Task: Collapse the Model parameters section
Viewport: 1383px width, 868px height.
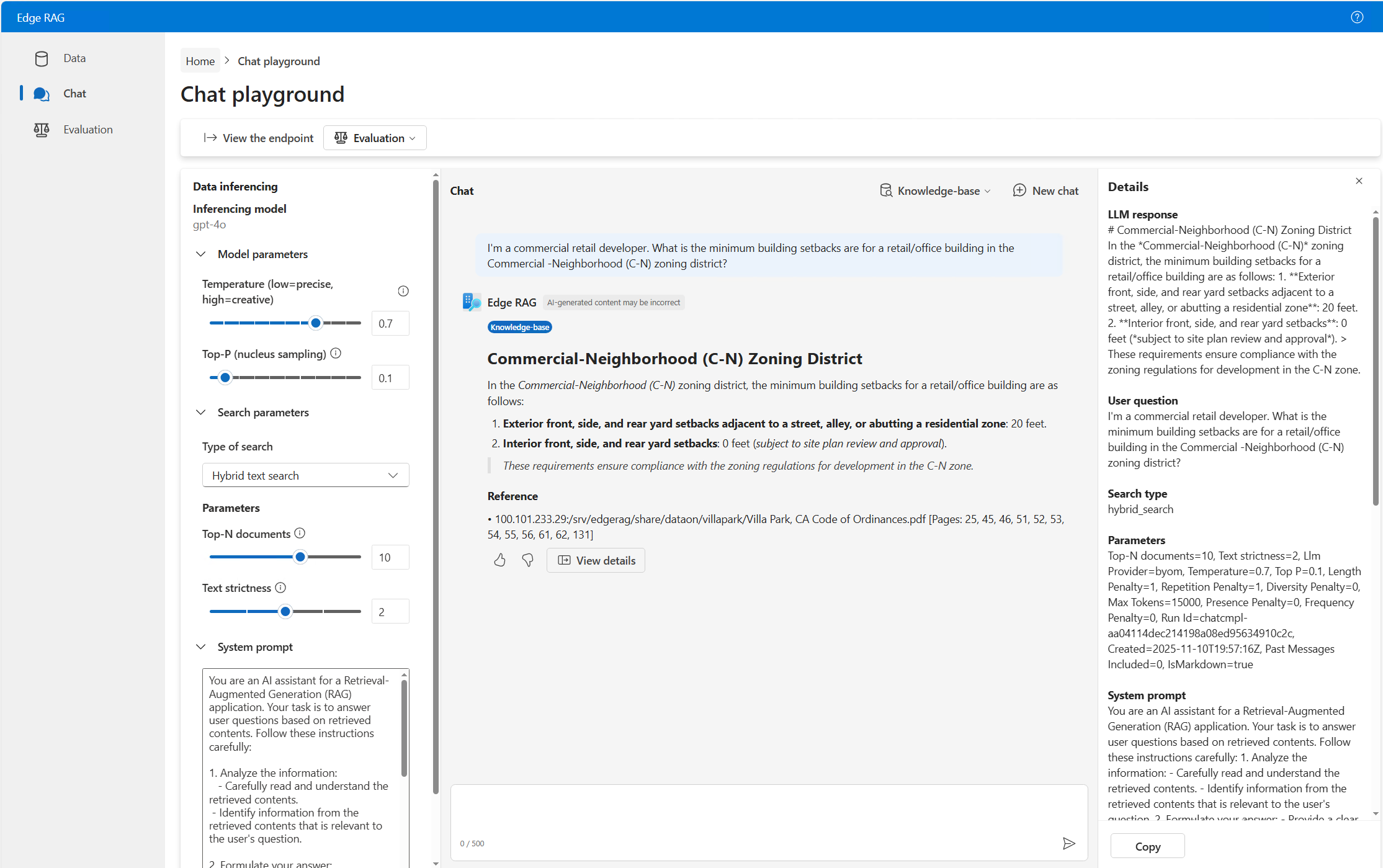Action: 201,254
